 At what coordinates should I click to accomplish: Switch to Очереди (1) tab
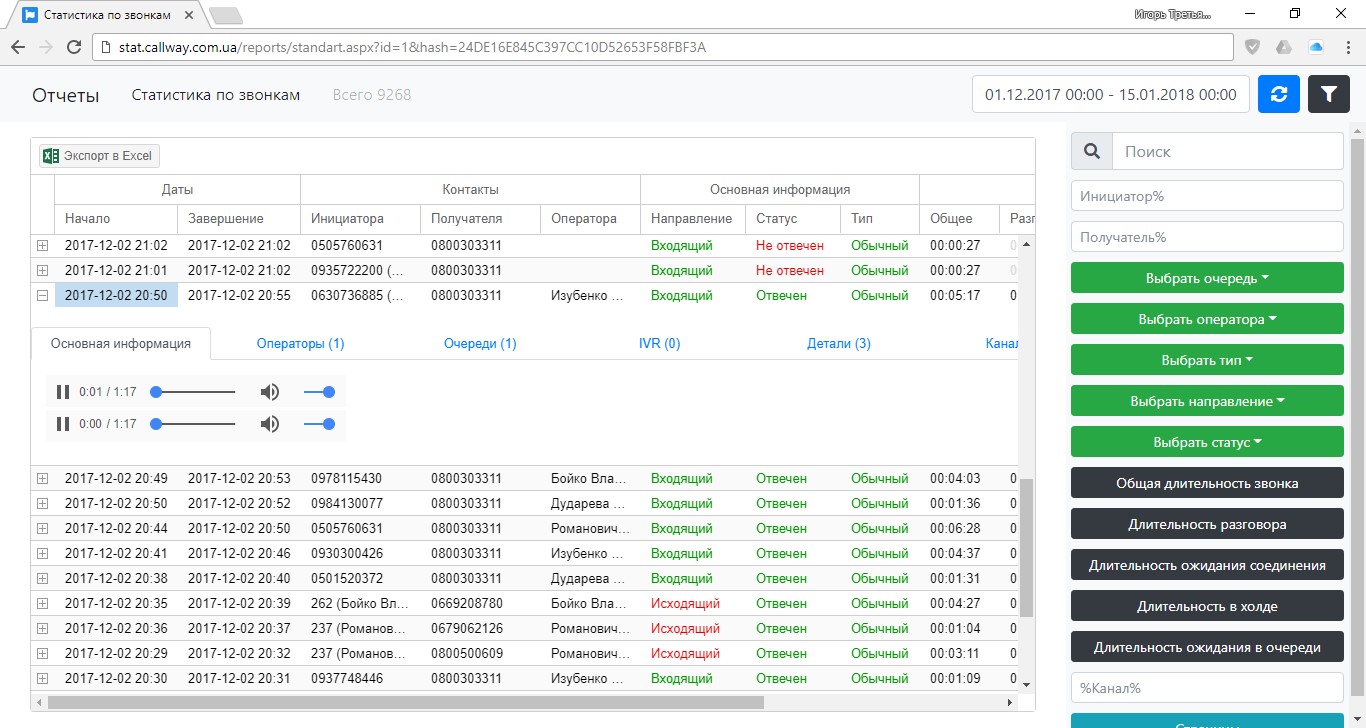tap(480, 343)
